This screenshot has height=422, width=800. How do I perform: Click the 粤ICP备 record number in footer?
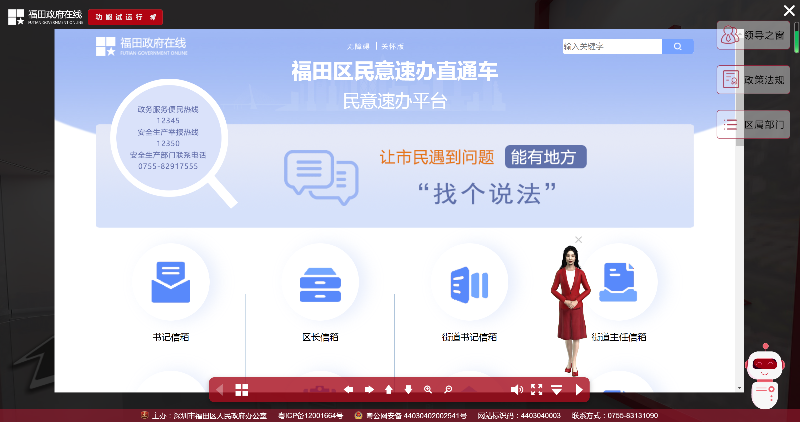[x=310, y=416]
